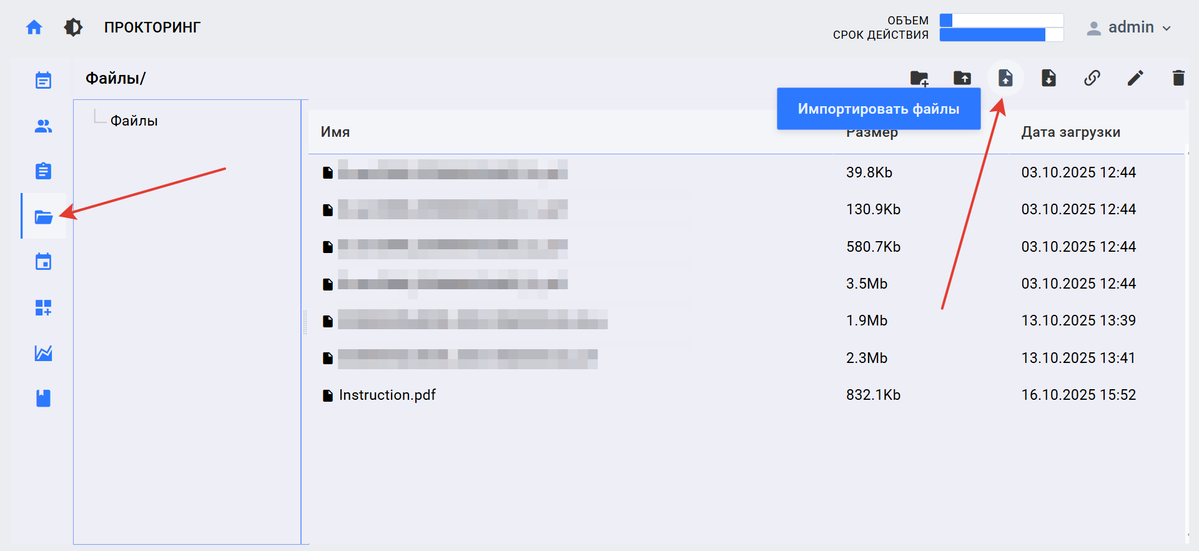Image resolution: width=1199 pixels, height=551 pixels.
Task: Toggle the theme contrast icon
Action: (x=73, y=28)
